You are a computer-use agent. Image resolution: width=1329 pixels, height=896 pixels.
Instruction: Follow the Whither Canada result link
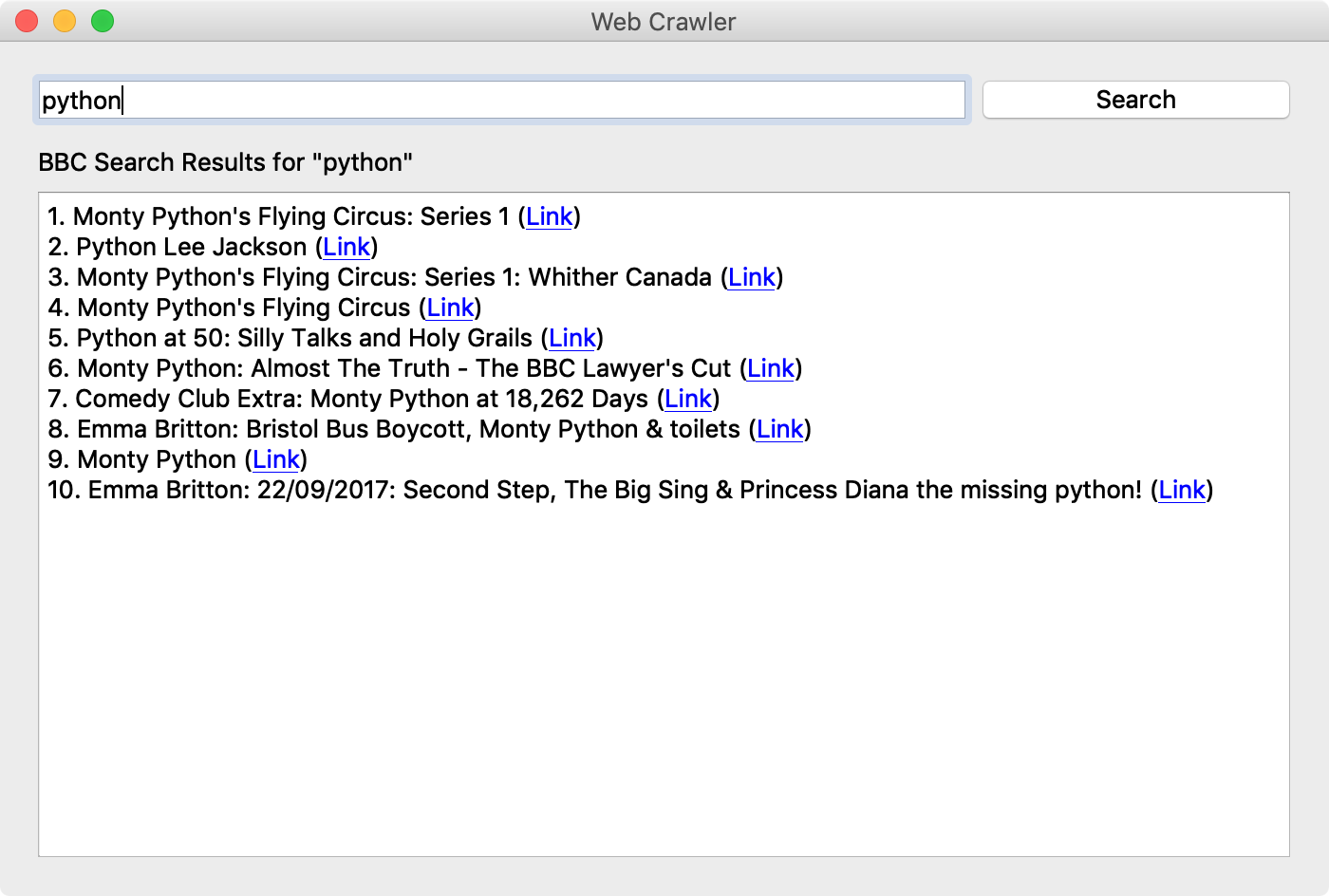(752, 277)
